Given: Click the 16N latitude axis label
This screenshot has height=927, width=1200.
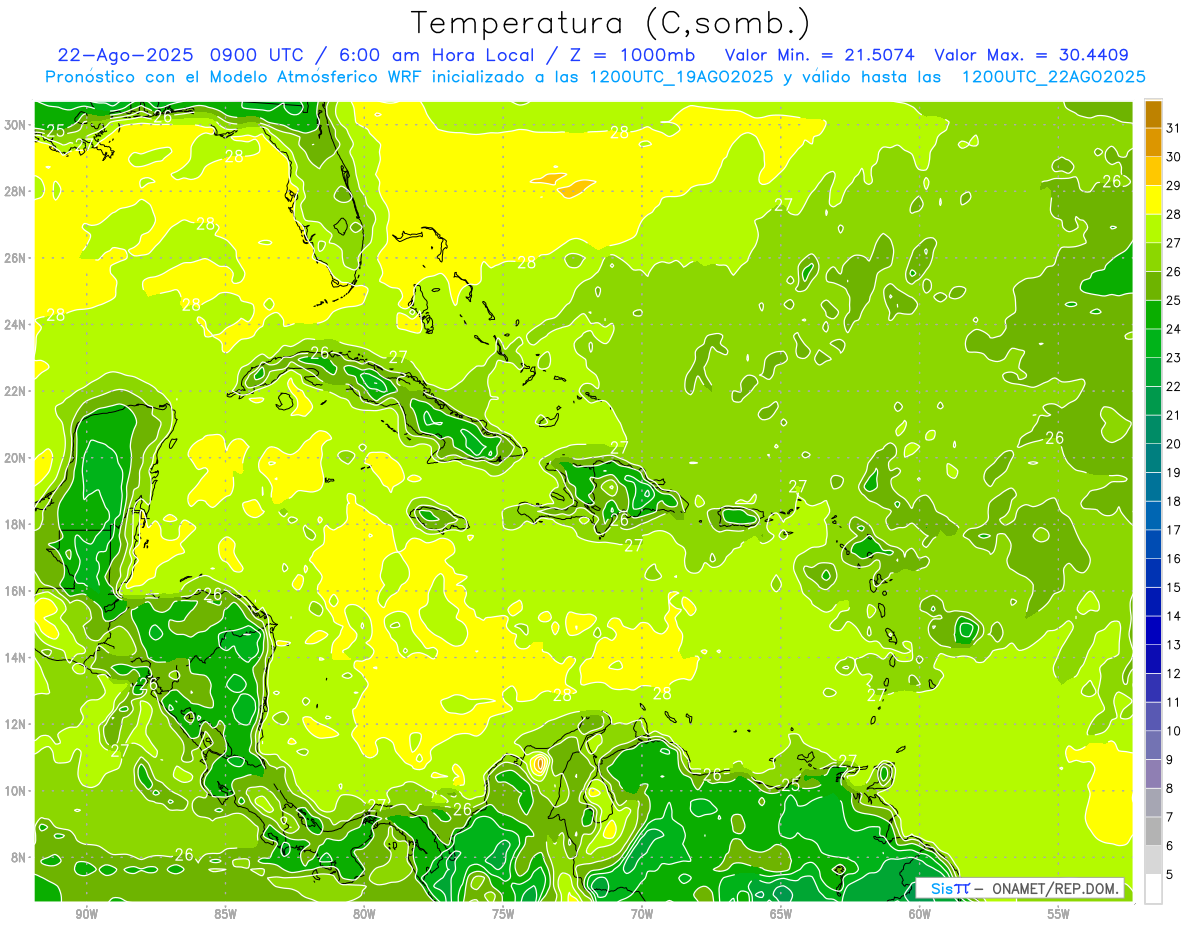Looking at the screenshot, I should (16, 591).
